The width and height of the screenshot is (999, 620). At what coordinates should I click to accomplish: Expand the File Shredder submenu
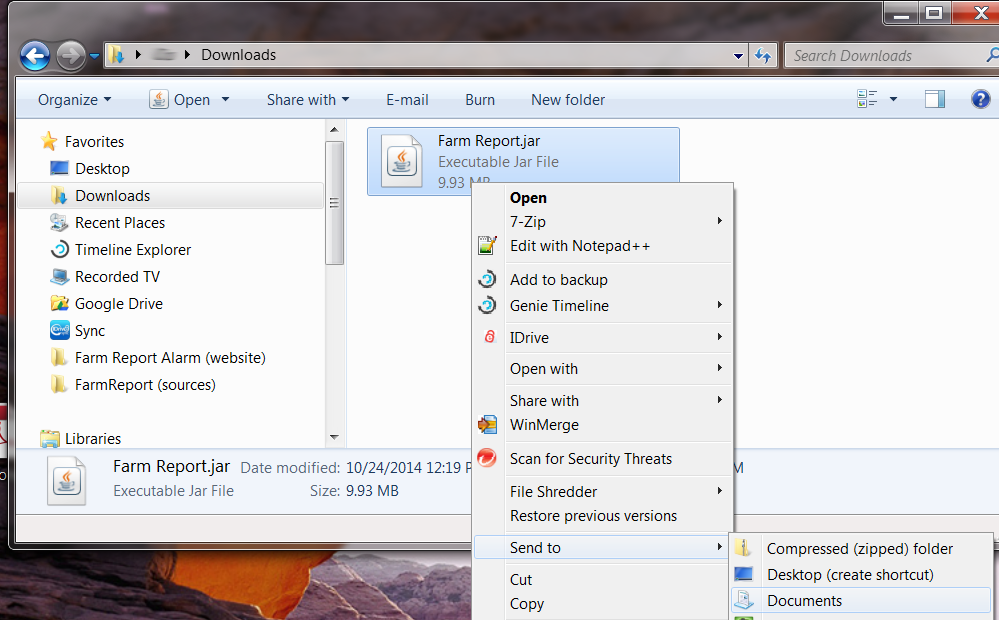(x=603, y=492)
